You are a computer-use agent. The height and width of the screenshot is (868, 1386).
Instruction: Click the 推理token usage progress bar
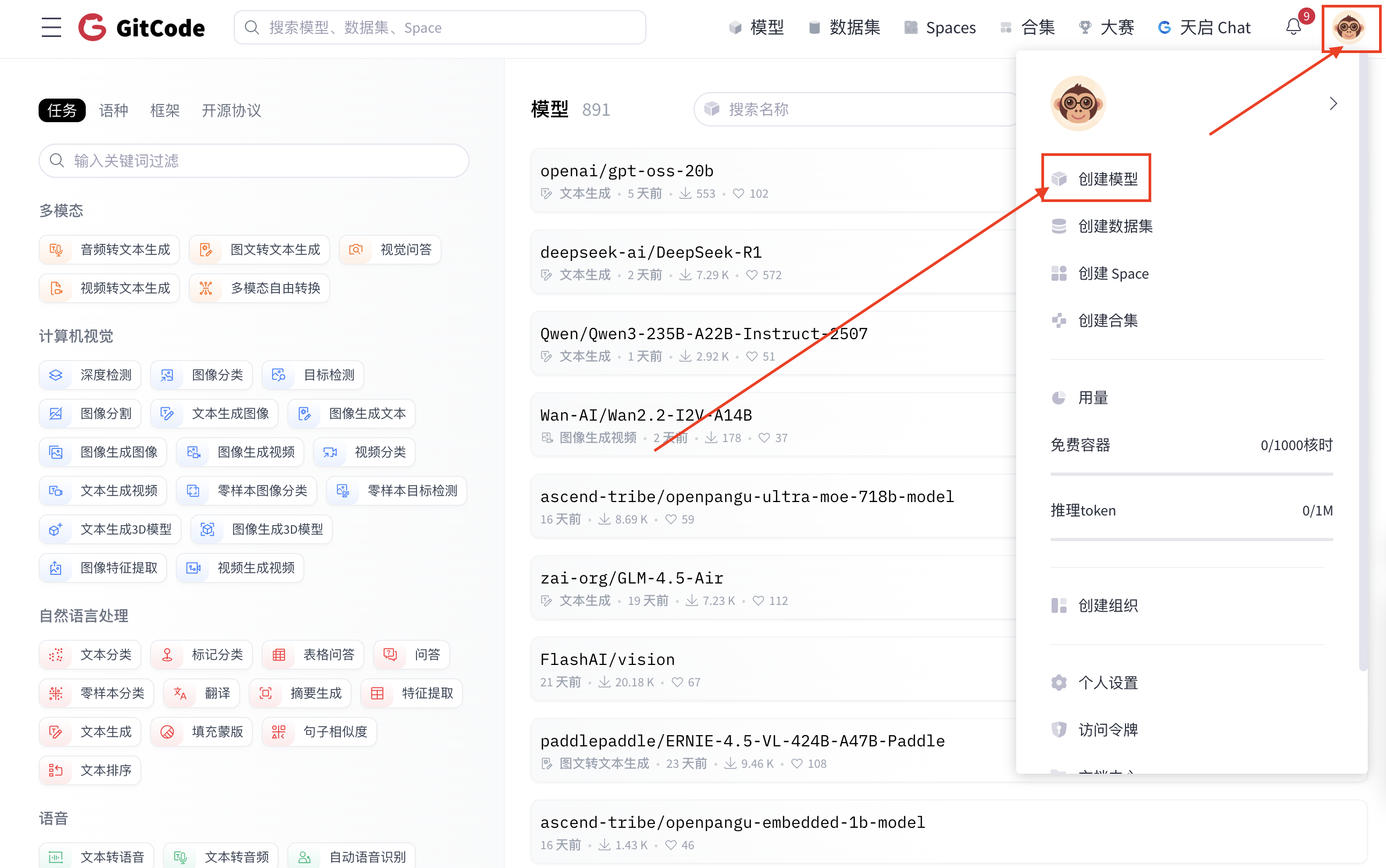coord(1191,540)
